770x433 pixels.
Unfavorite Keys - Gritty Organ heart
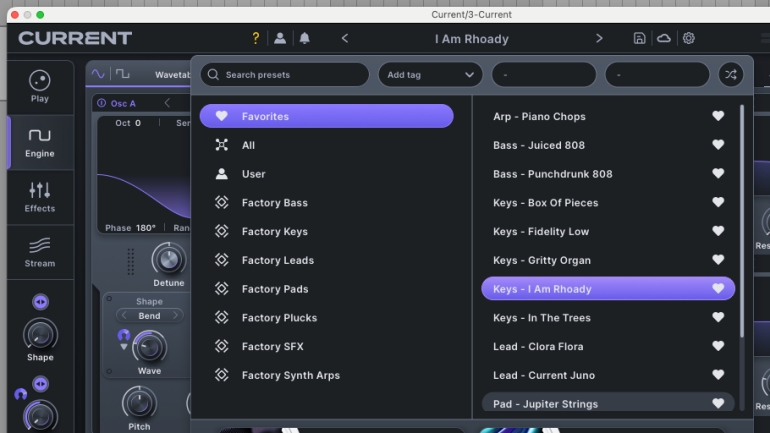[x=718, y=260]
